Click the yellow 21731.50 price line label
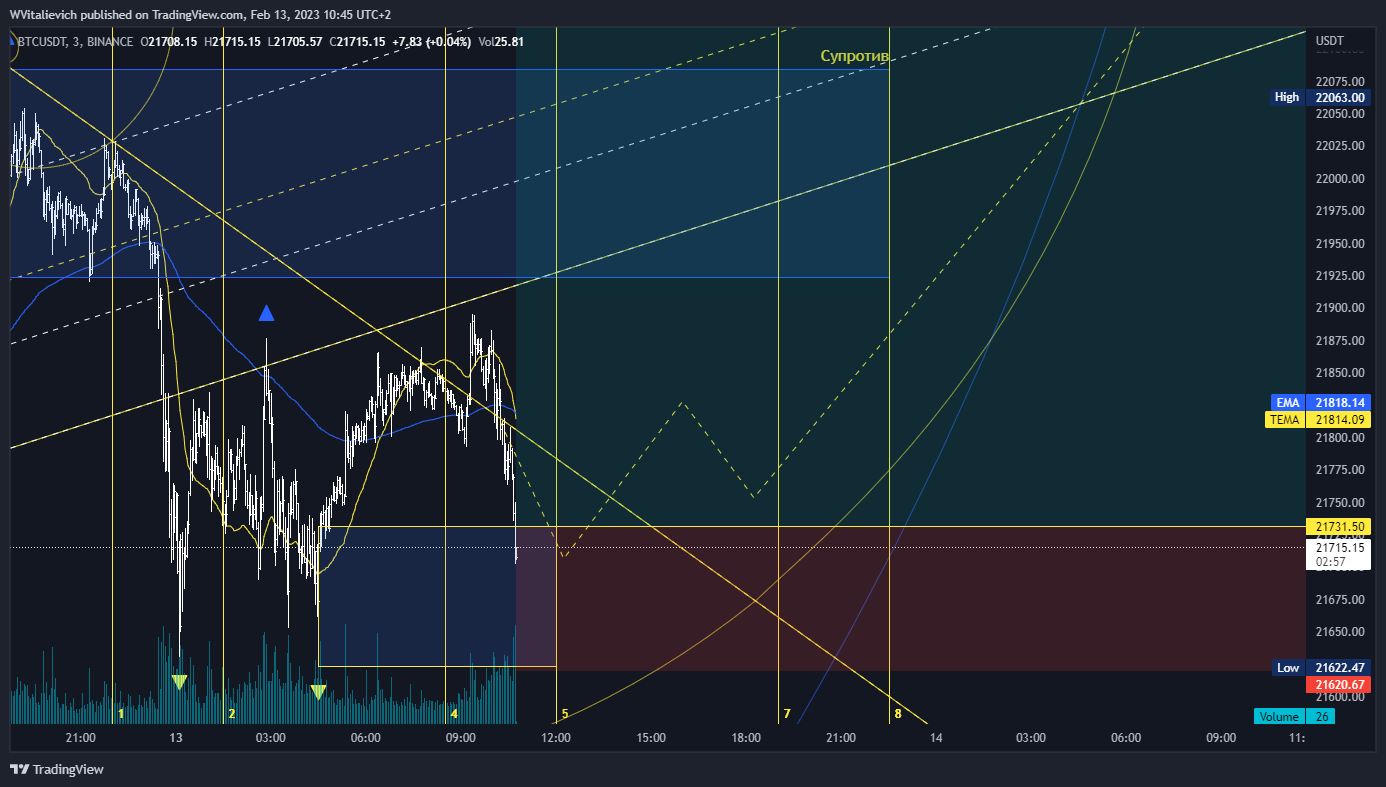Image resolution: width=1386 pixels, height=787 pixels. click(1340, 526)
